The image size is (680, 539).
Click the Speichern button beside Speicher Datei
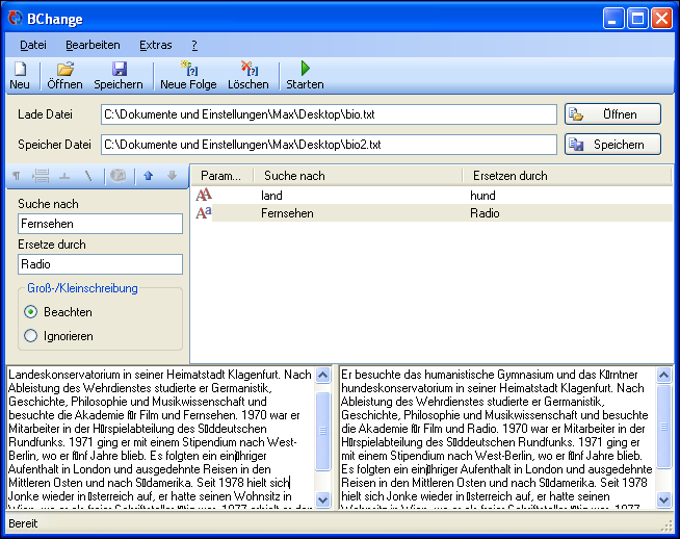613,144
